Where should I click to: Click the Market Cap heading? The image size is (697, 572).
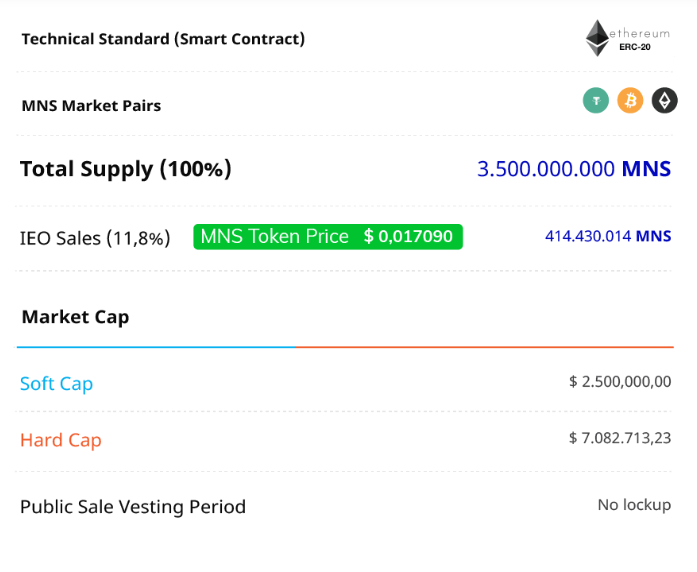76,317
